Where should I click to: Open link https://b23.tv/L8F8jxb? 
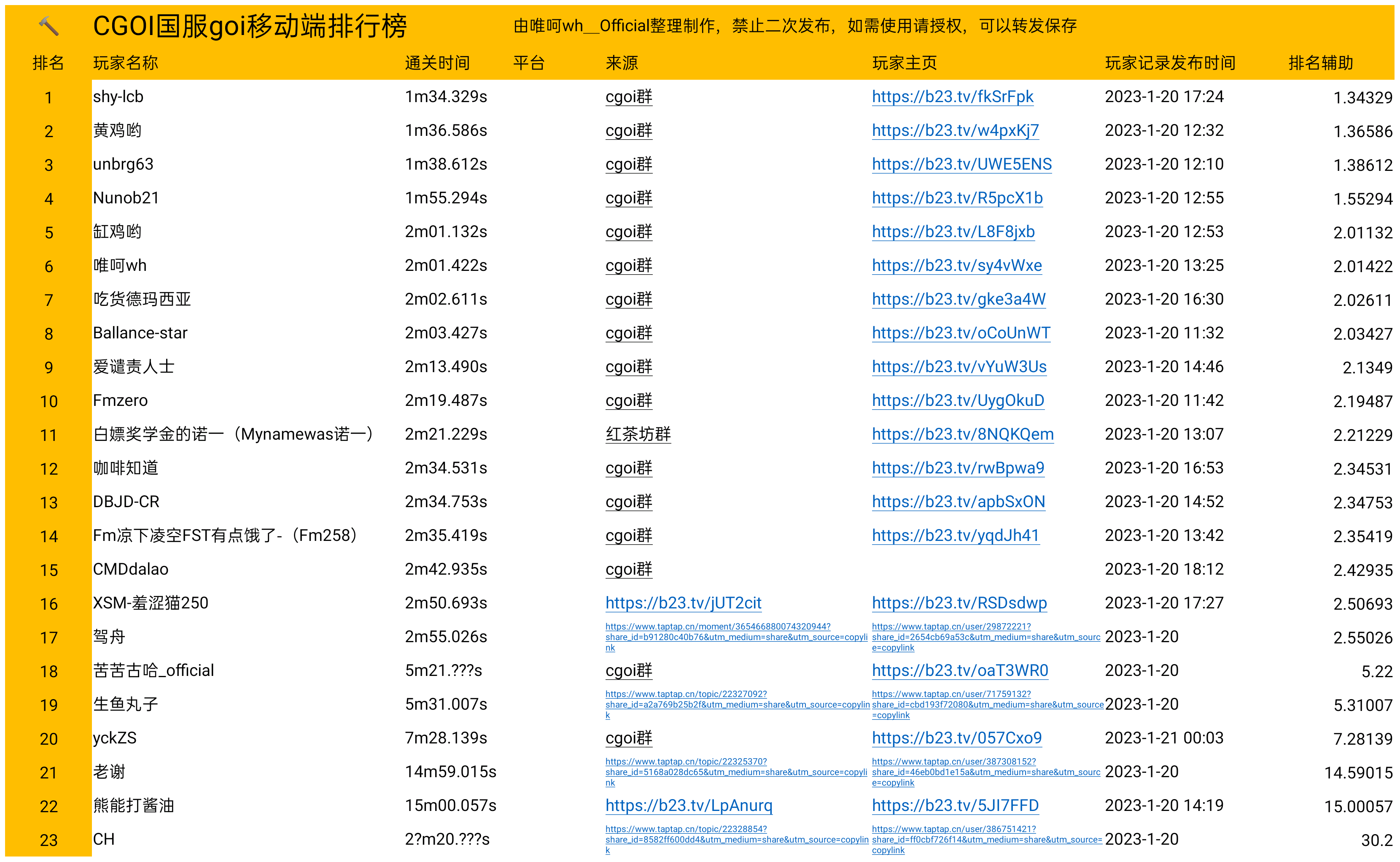point(953,232)
